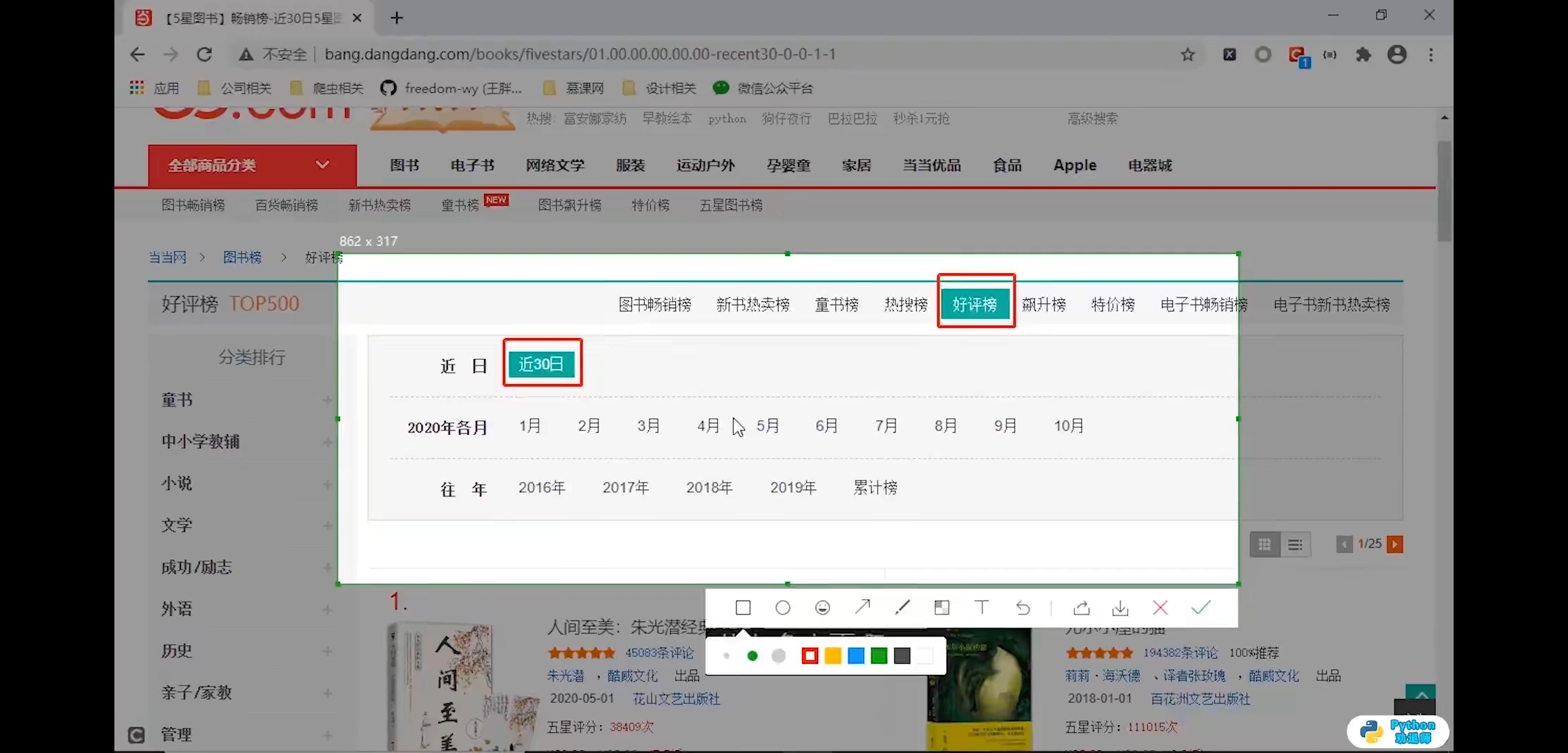The height and width of the screenshot is (753, 1568).
Task: Expand the 童书 category in the sidebar
Action: [328, 400]
